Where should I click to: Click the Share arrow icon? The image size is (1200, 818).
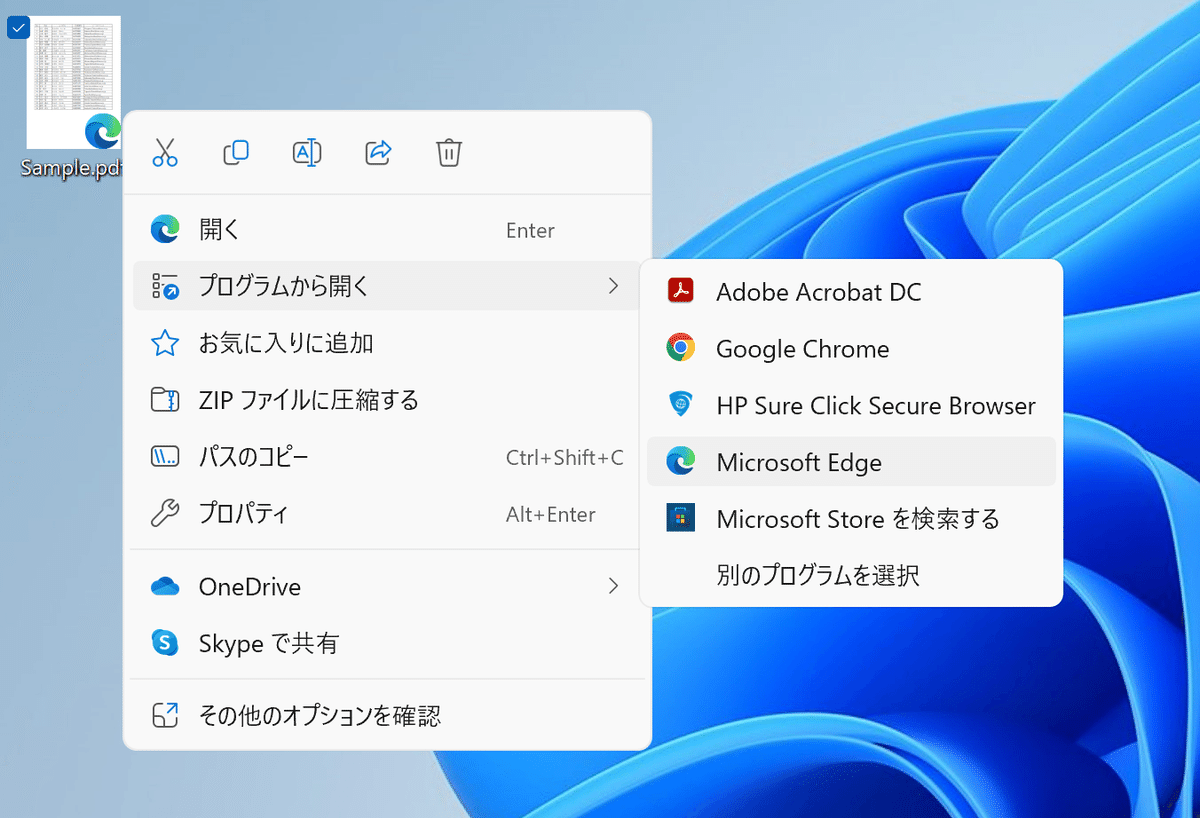(378, 153)
